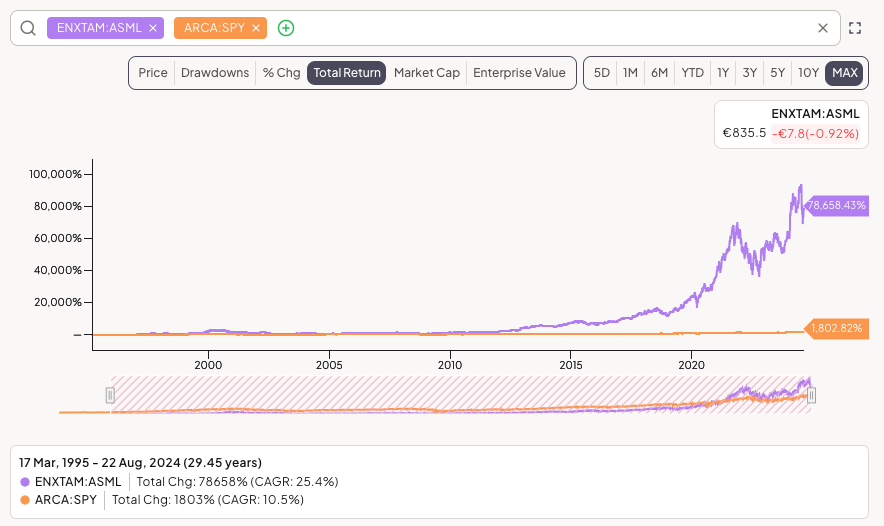Open the Enterprise Value tab

tap(519, 73)
